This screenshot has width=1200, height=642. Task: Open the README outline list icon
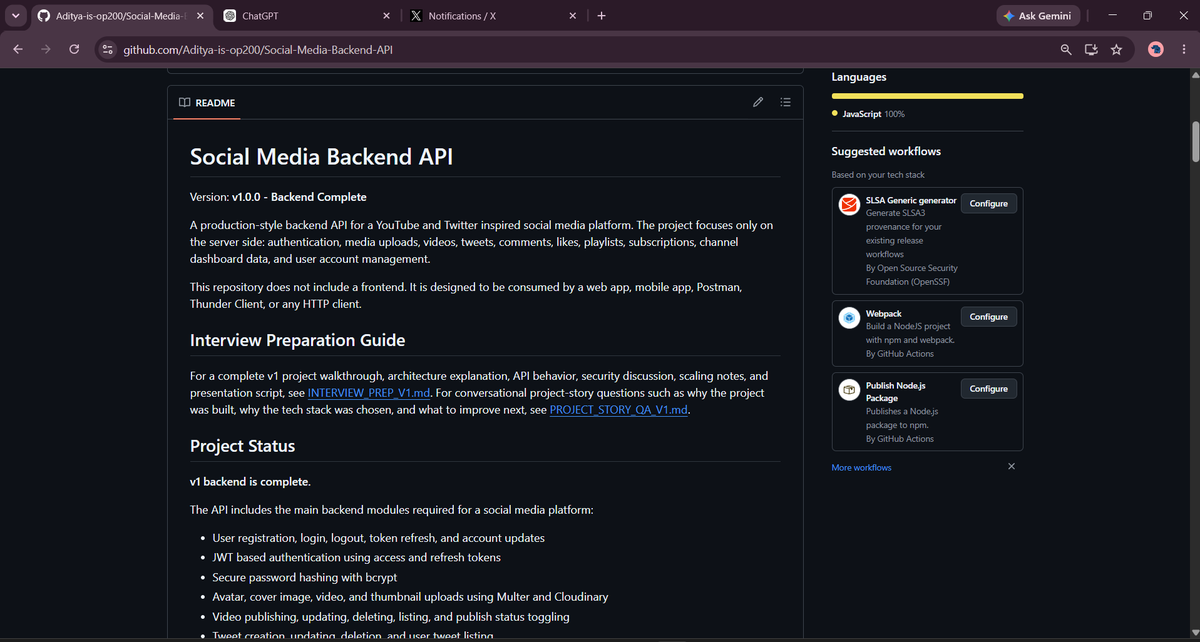click(x=785, y=103)
